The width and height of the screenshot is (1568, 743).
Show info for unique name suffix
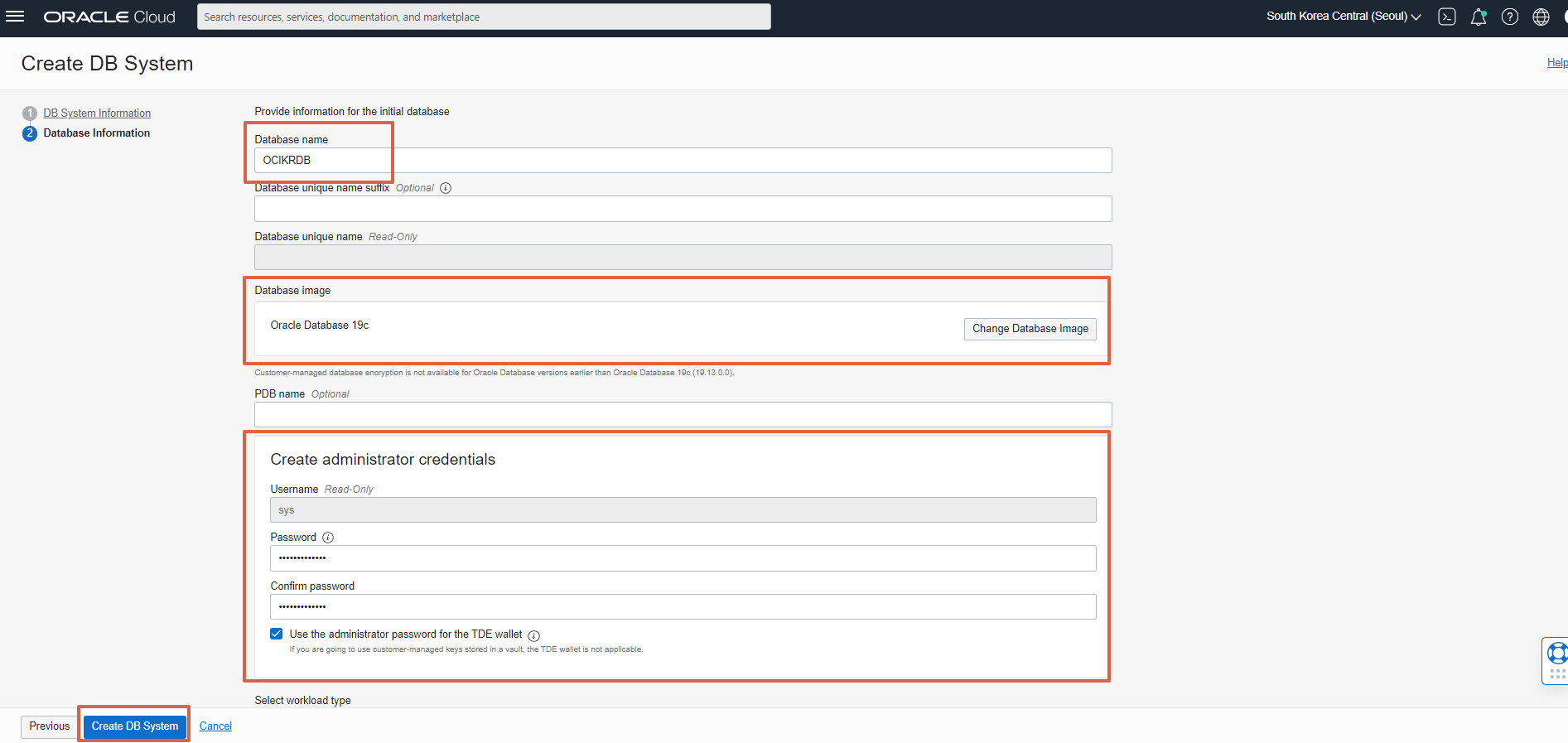coord(446,188)
